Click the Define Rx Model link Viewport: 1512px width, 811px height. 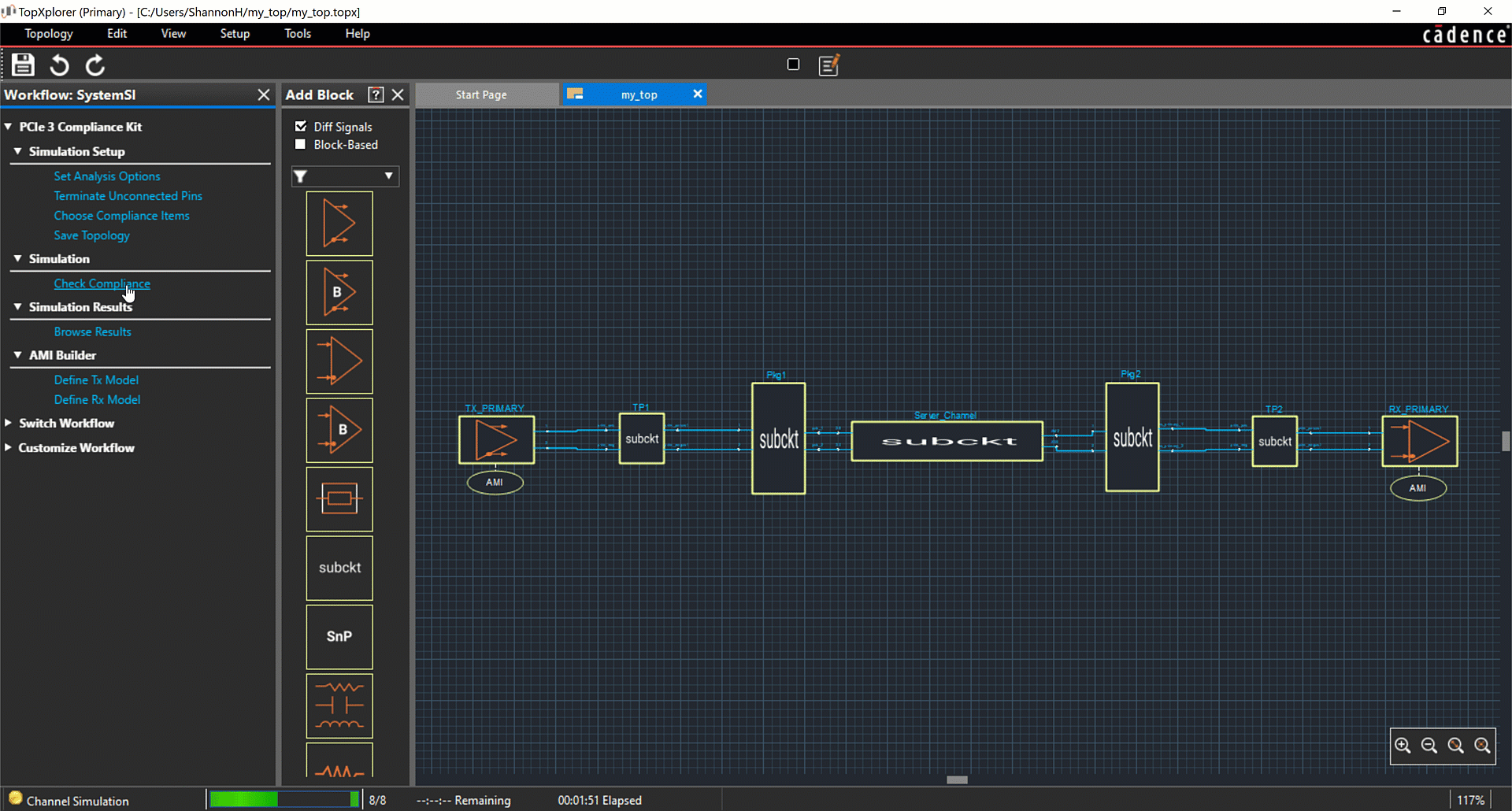[98, 399]
